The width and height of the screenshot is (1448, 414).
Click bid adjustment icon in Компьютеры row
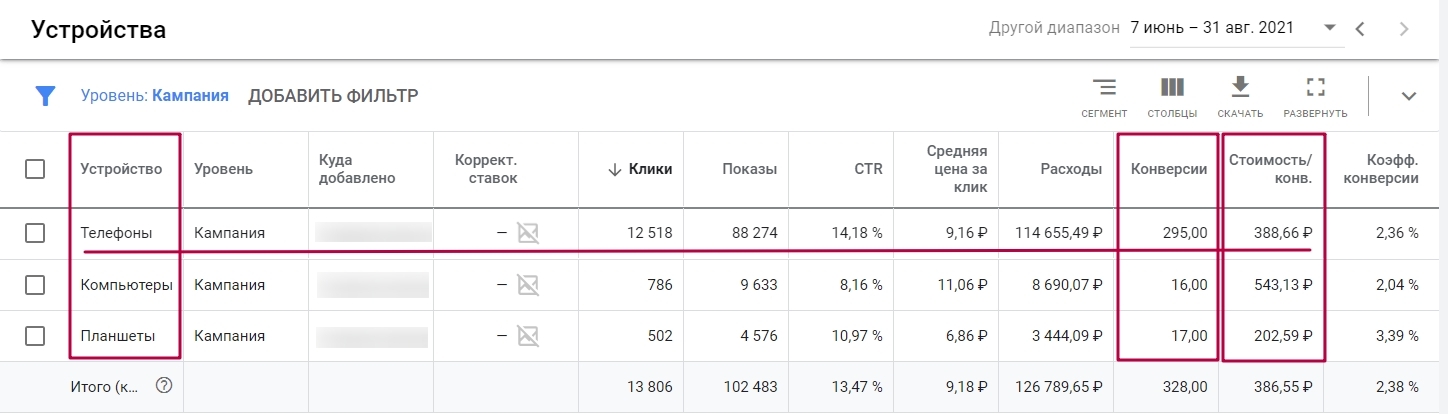528,285
